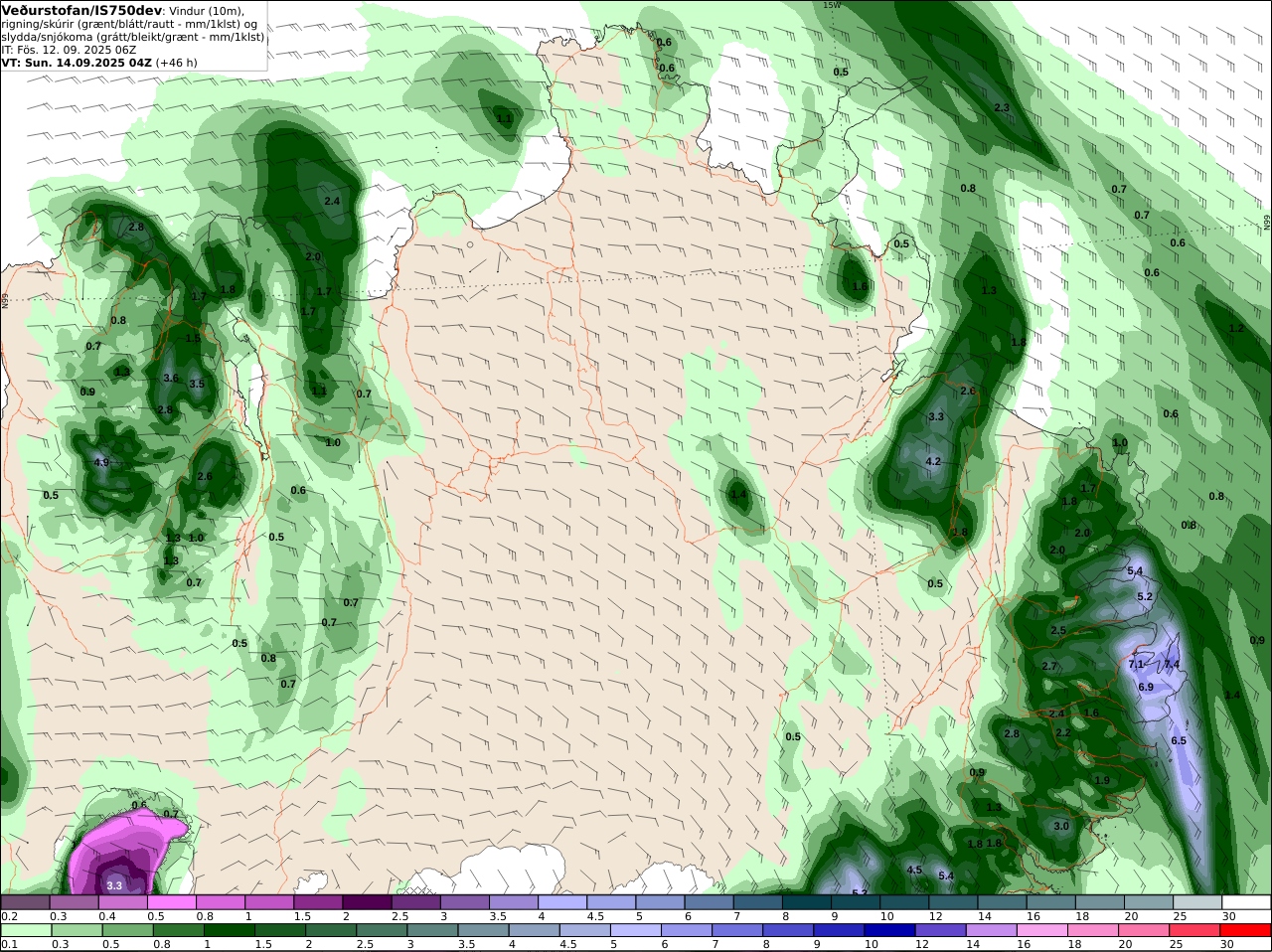
Task: Click the '6.9' precipitation value
Action: tap(1145, 687)
